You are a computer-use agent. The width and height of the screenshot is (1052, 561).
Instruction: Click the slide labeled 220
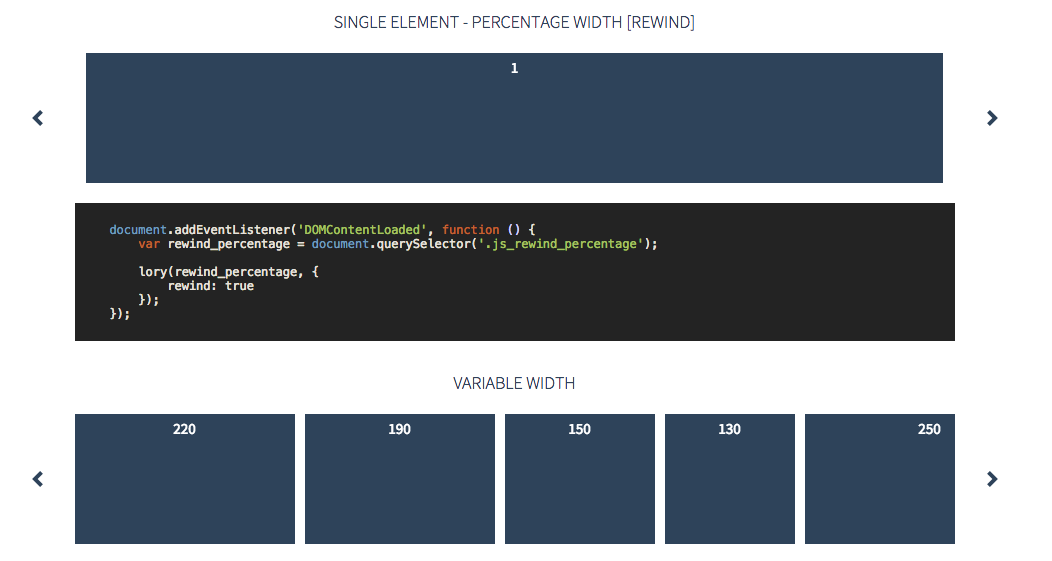185,479
